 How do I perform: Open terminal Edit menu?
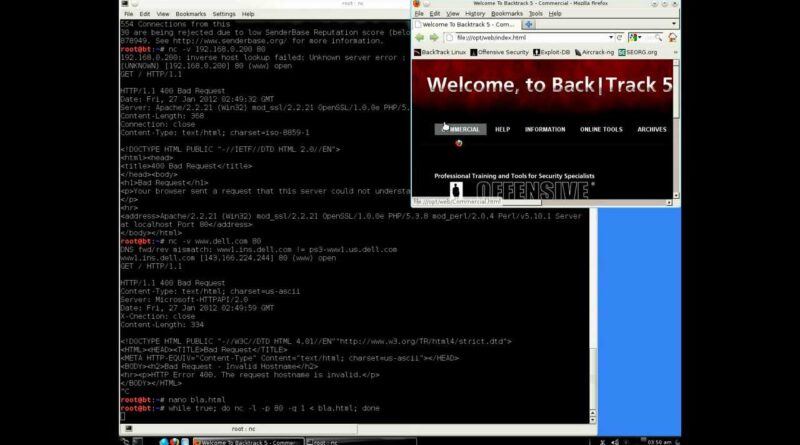[x=145, y=14]
